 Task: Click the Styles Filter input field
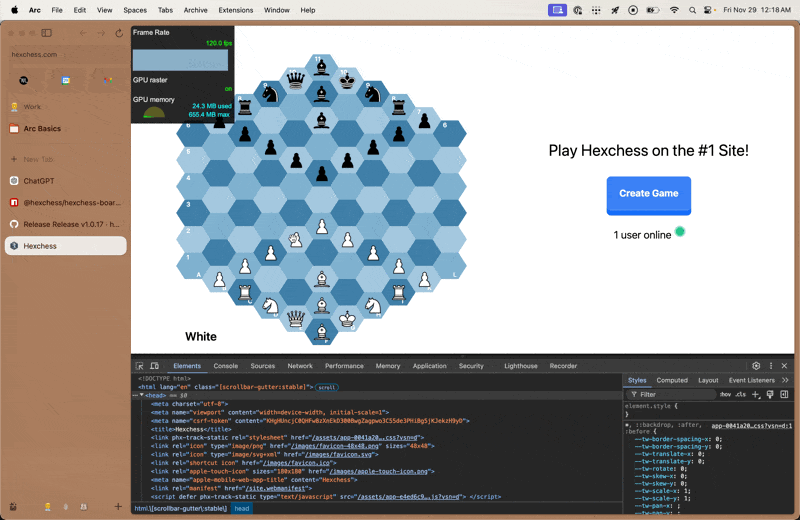(673, 394)
